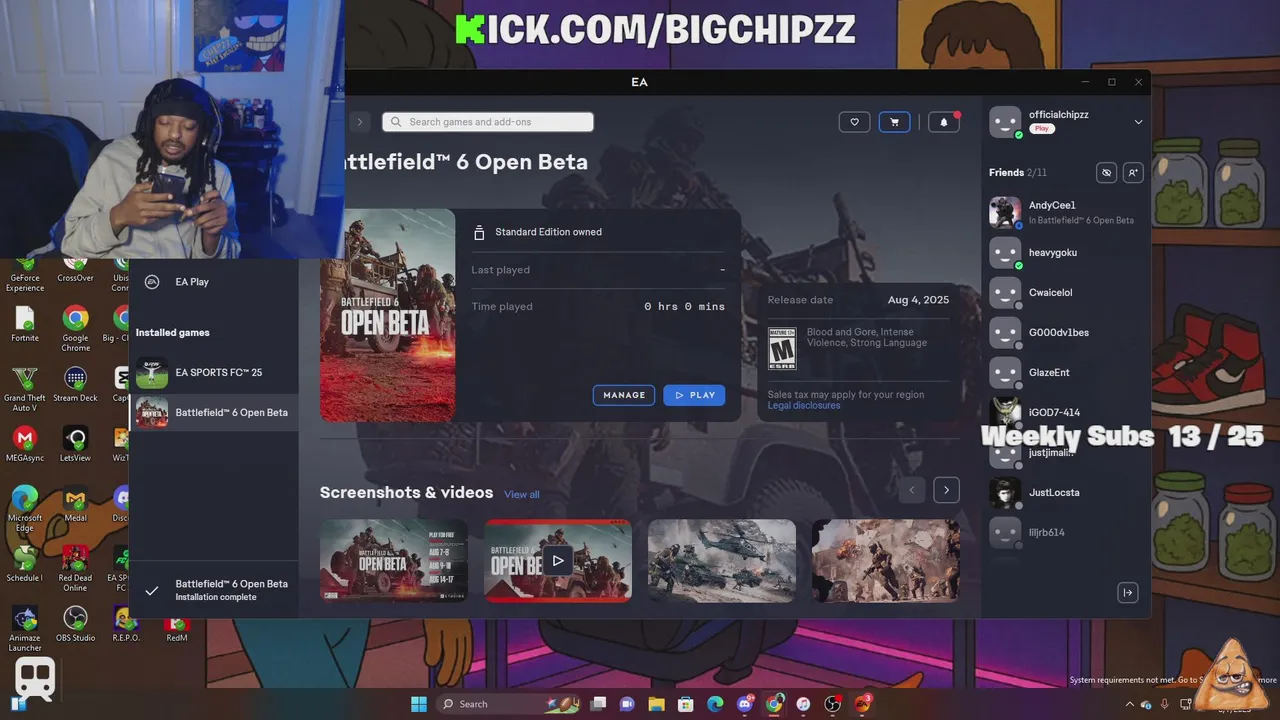Click the search games and add-ons field
This screenshot has height=720, width=1280.
point(488,122)
